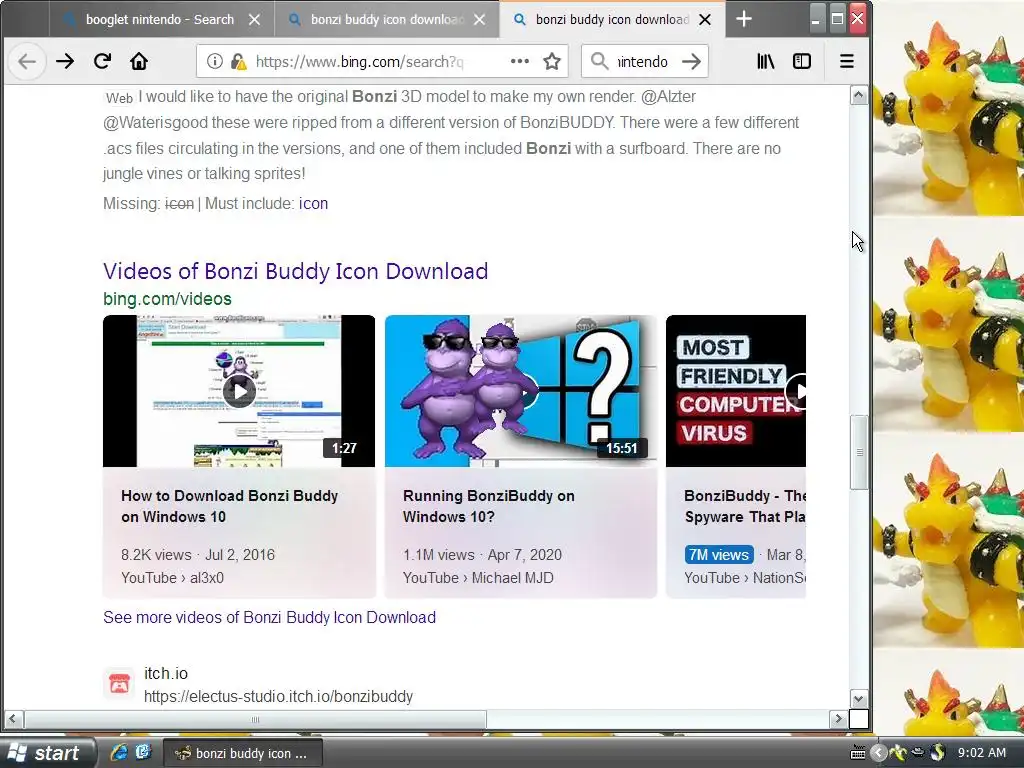Click the search bar magnifier icon
The width and height of the screenshot is (1024, 768).
(x=599, y=61)
